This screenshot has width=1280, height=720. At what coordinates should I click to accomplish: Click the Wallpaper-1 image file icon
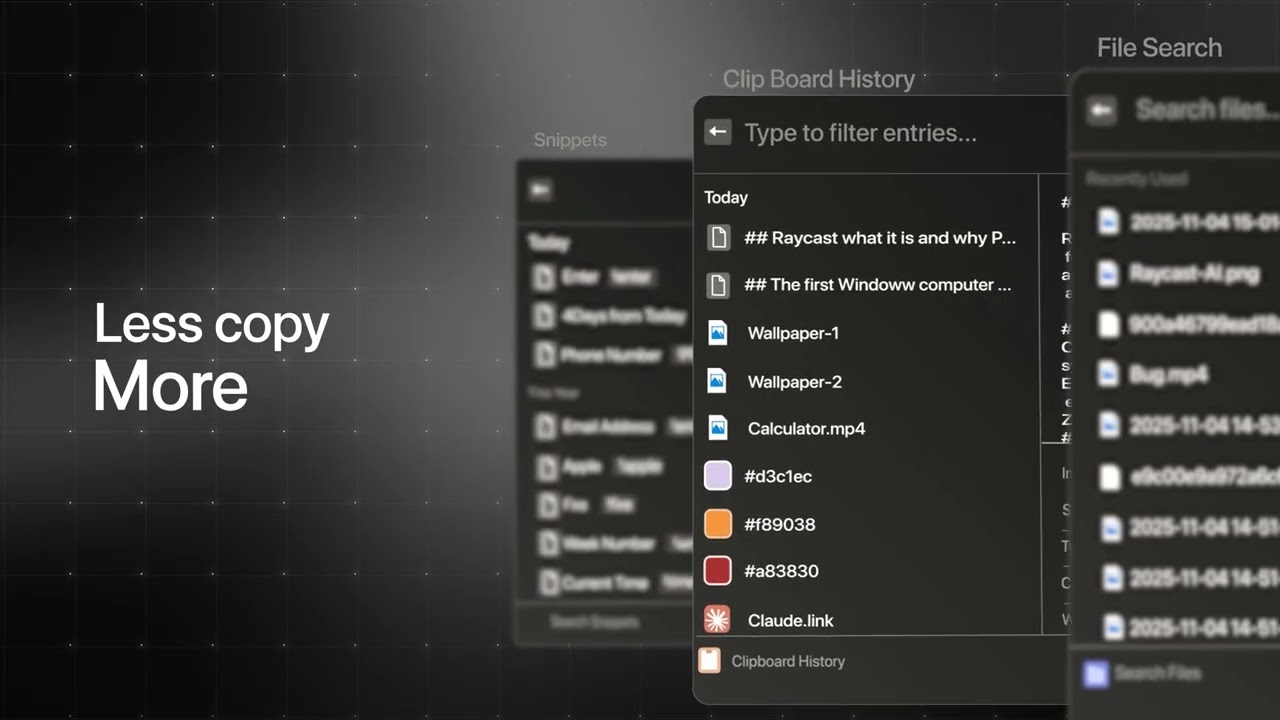(717, 333)
